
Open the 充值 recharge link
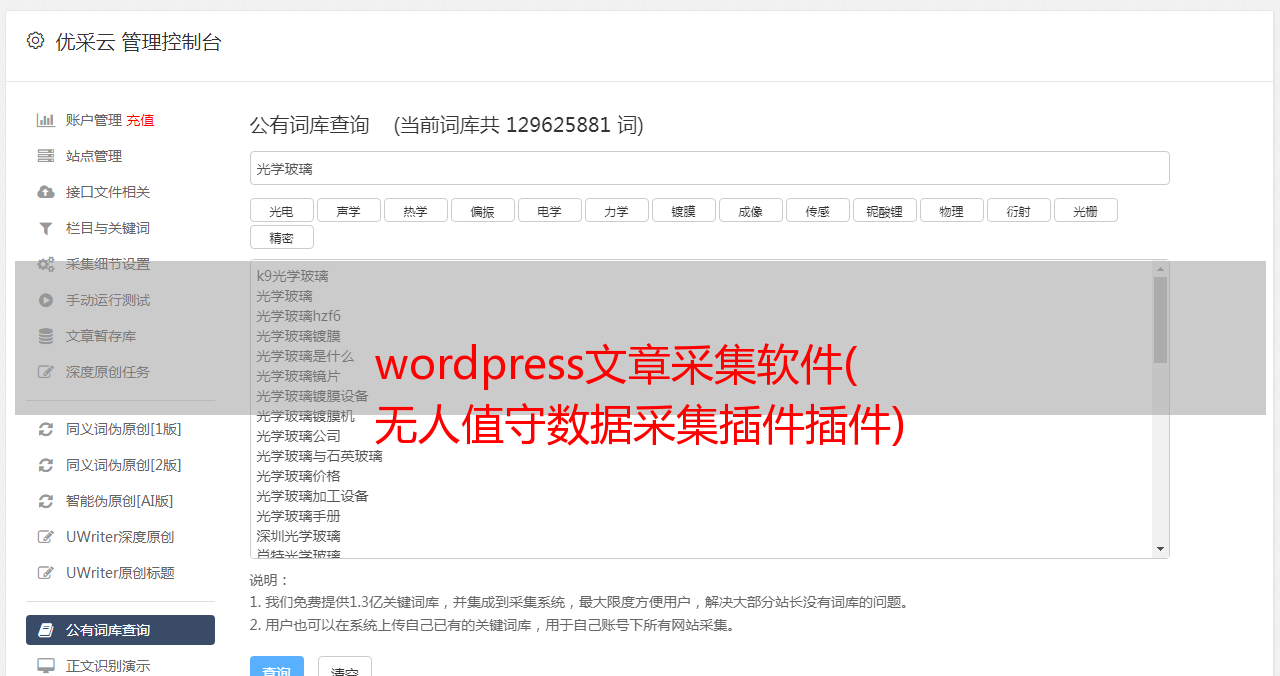click(x=140, y=120)
